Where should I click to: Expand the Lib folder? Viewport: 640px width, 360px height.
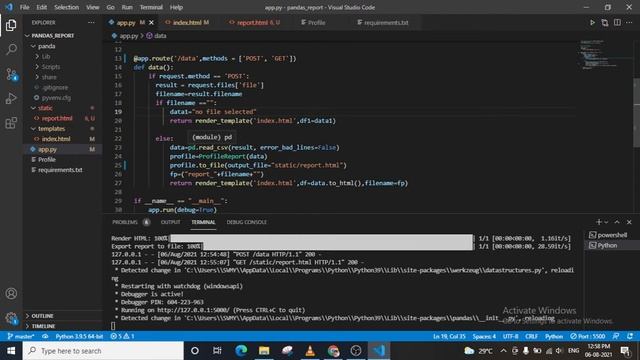point(46,56)
